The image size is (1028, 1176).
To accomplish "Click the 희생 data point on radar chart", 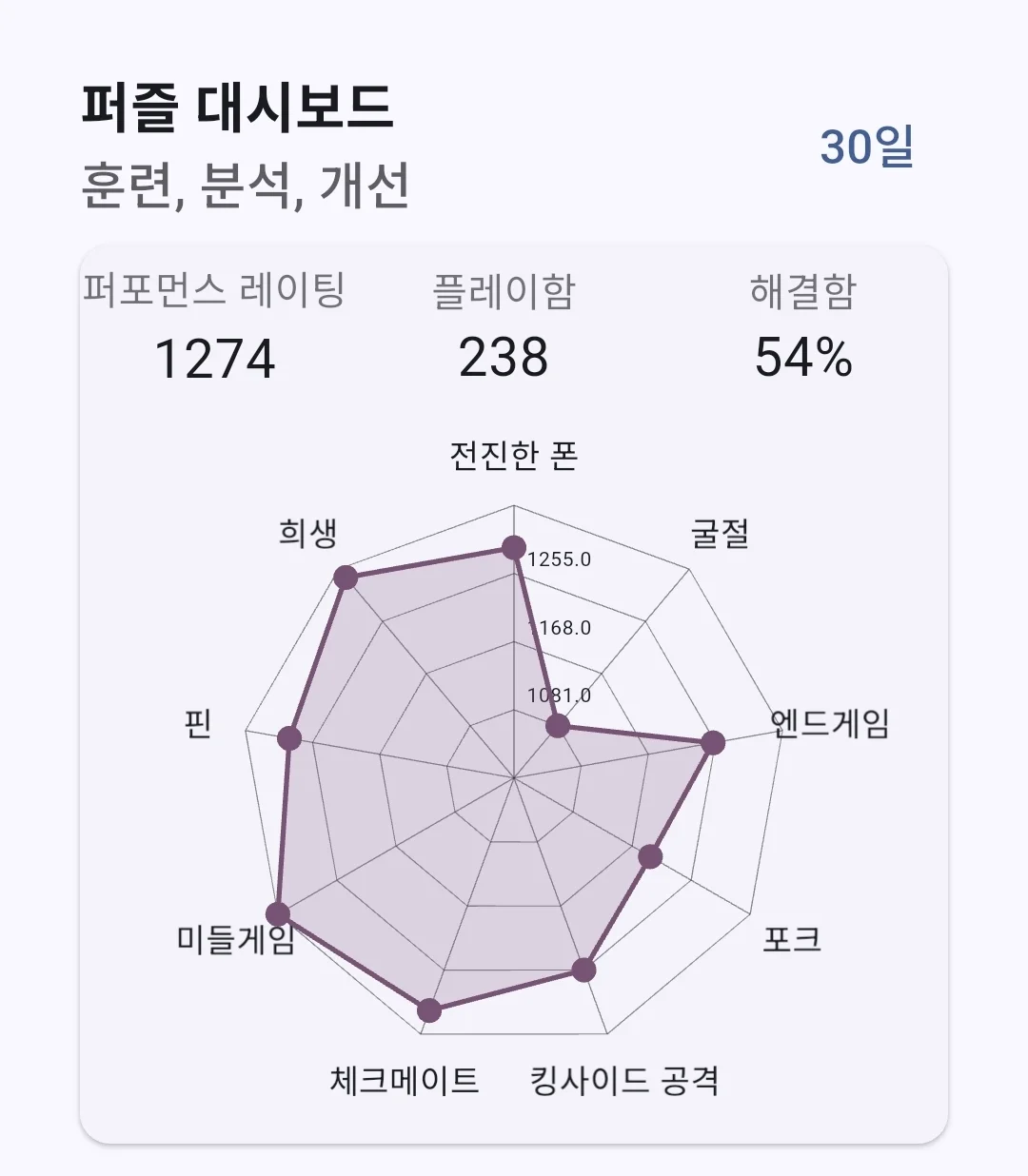I will (x=346, y=578).
